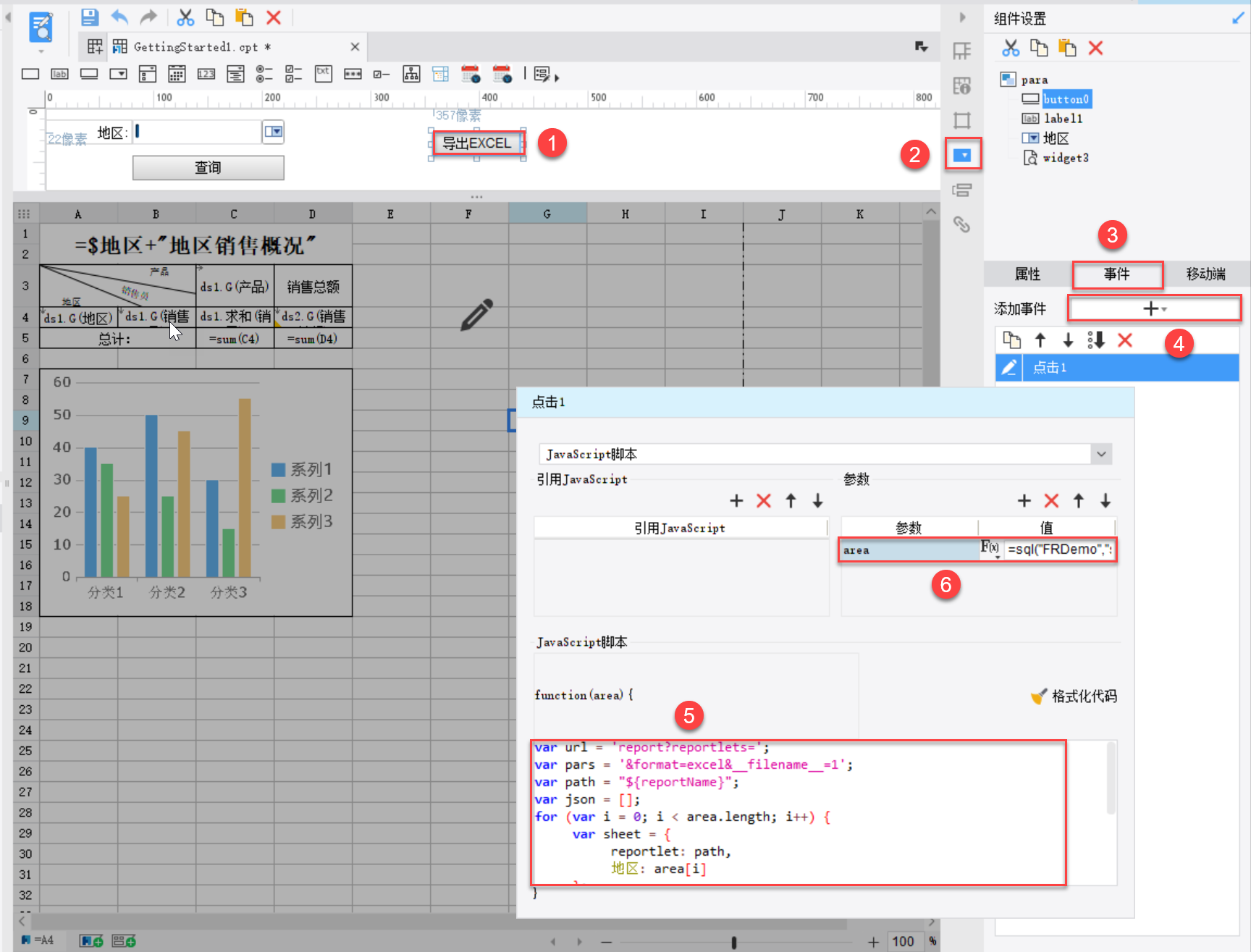
Task: Switch to the 事件 tab
Action: tap(1116, 274)
